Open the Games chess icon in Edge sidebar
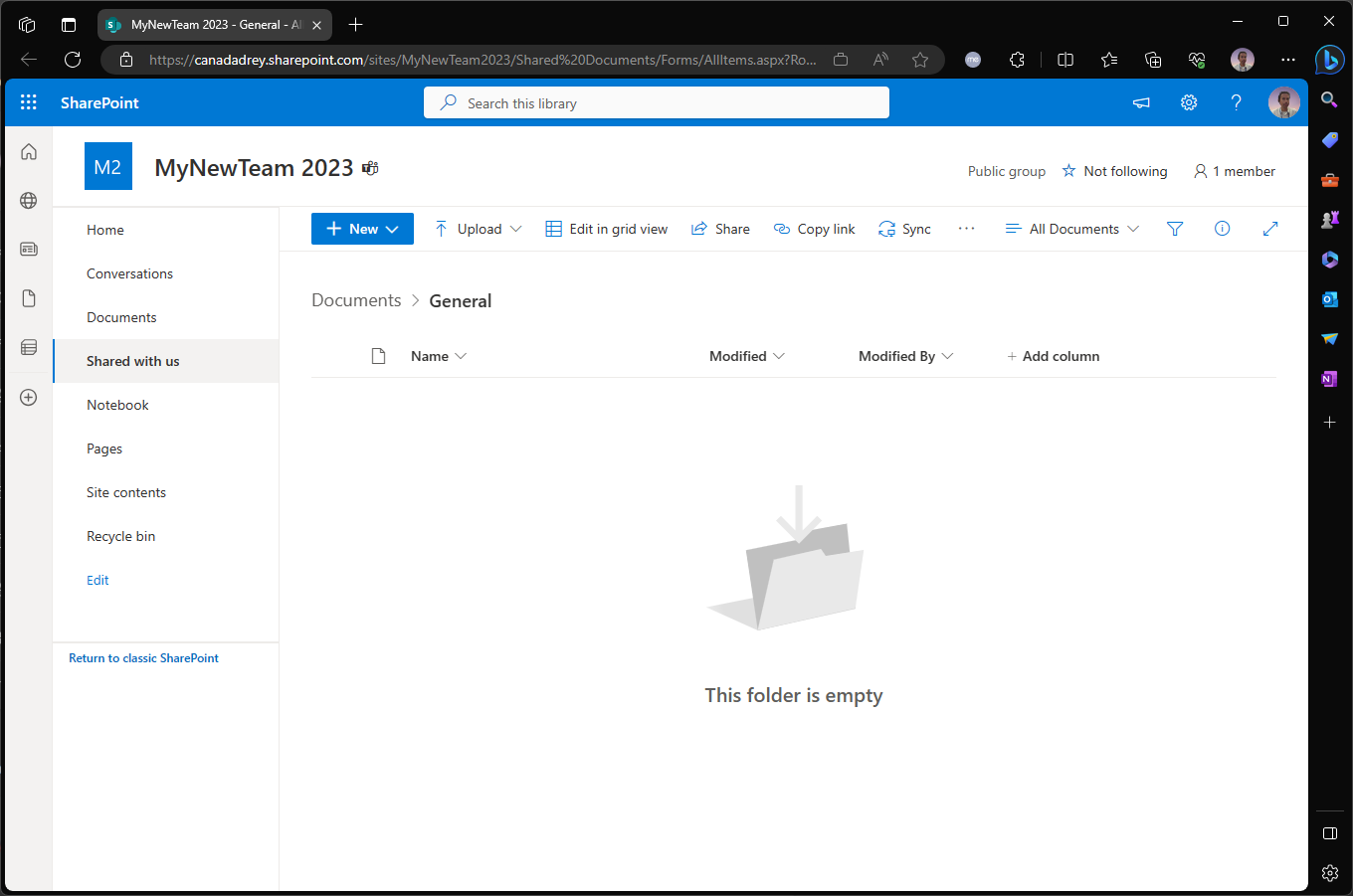The image size is (1353, 896). [1329, 219]
